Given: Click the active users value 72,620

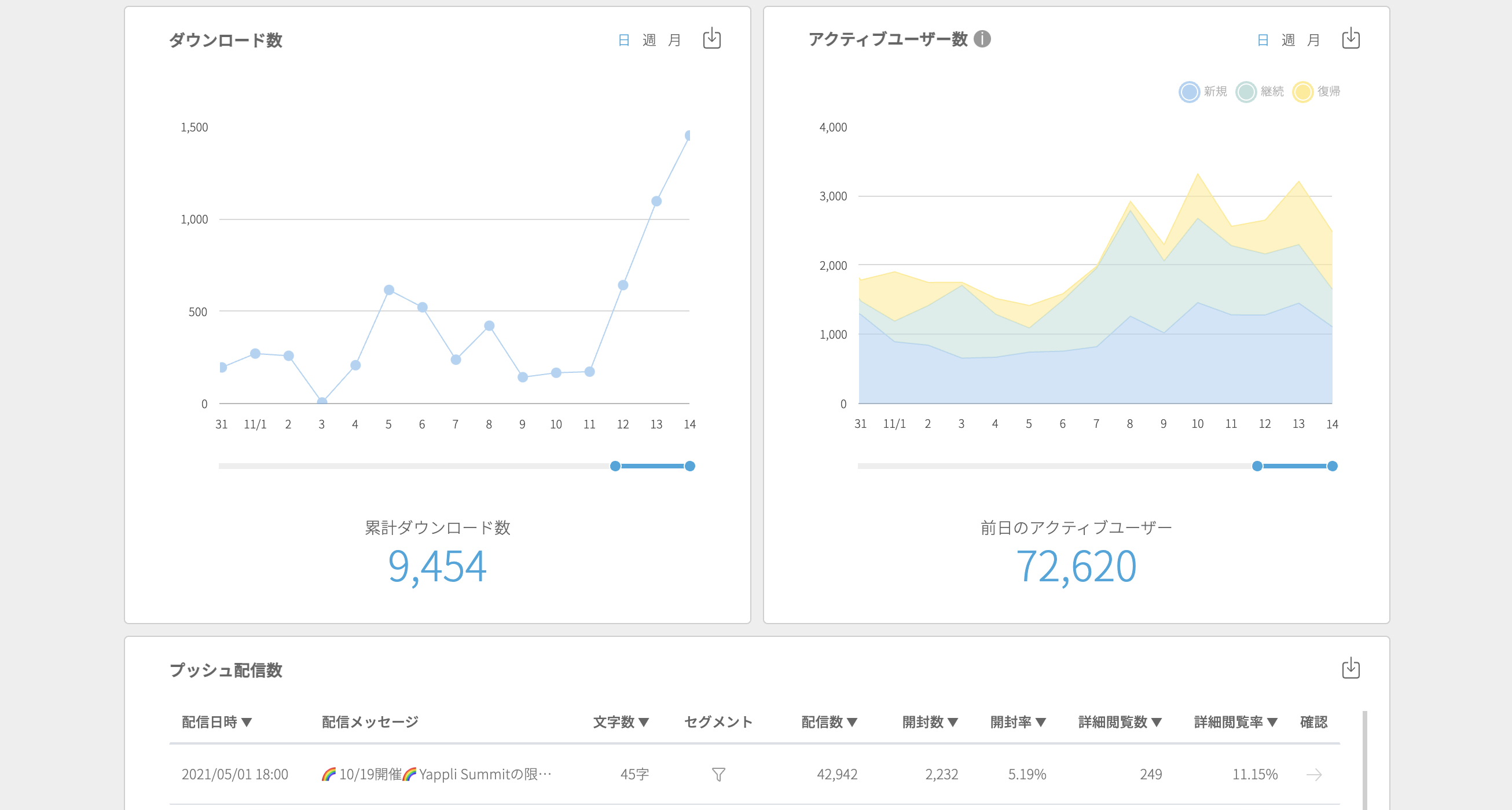Looking at the screenshot, I should click(x=1077, y=566).
